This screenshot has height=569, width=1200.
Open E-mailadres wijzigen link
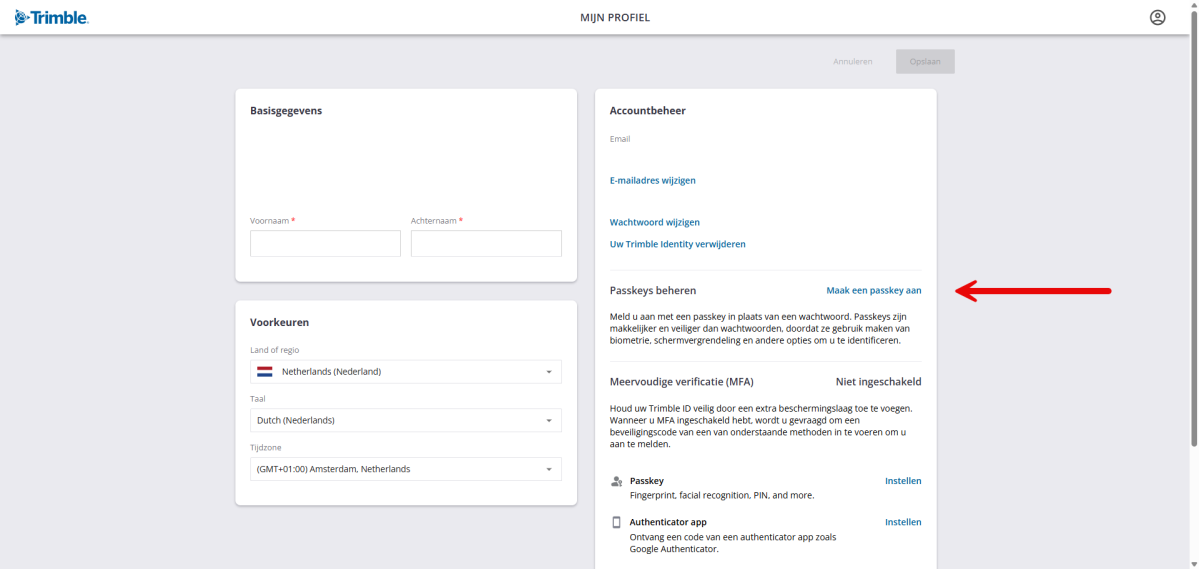point(652,181)
